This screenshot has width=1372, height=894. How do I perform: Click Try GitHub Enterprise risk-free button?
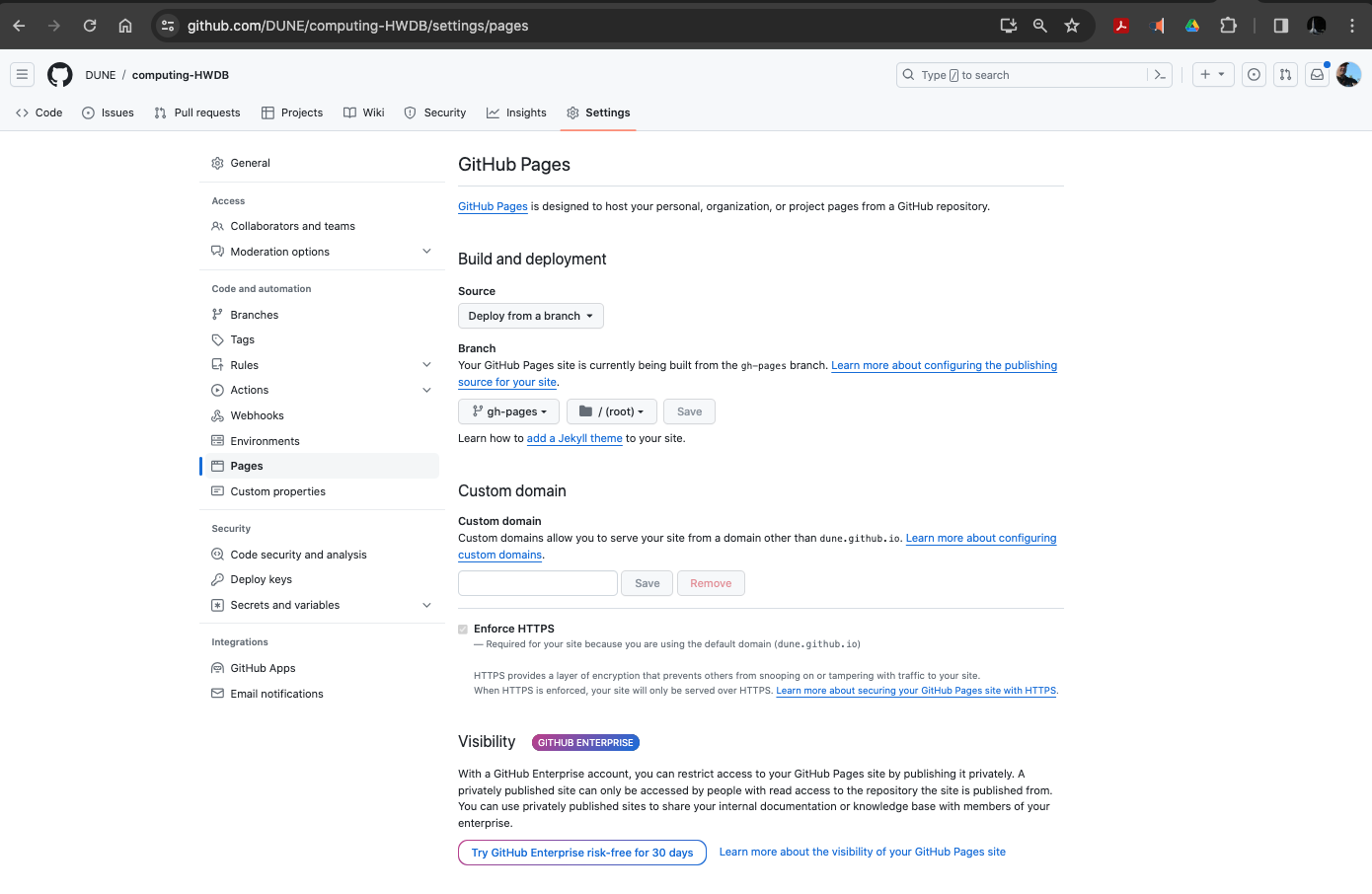(581, 853)
